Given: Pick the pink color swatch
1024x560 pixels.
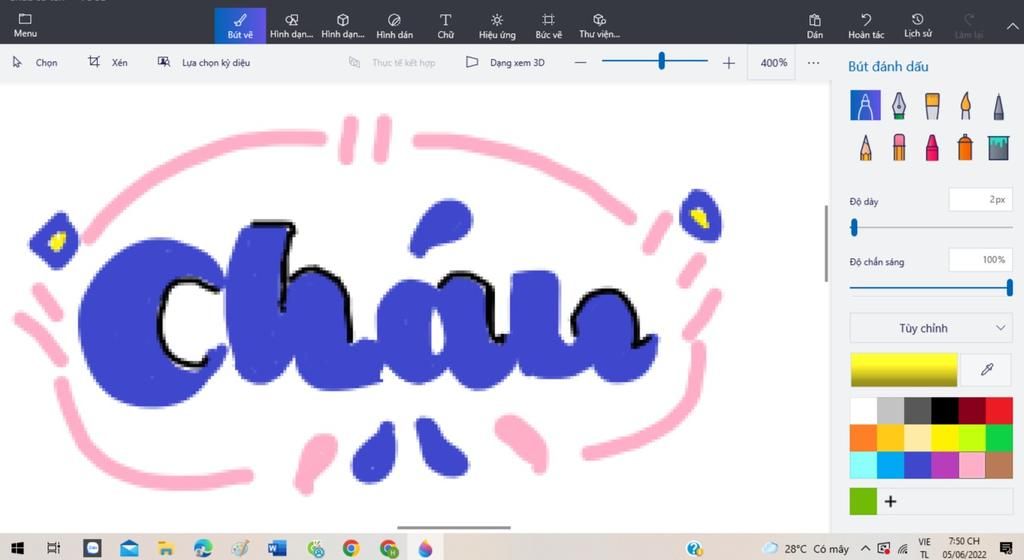Looking at the screenshot, I should [972, 465].
